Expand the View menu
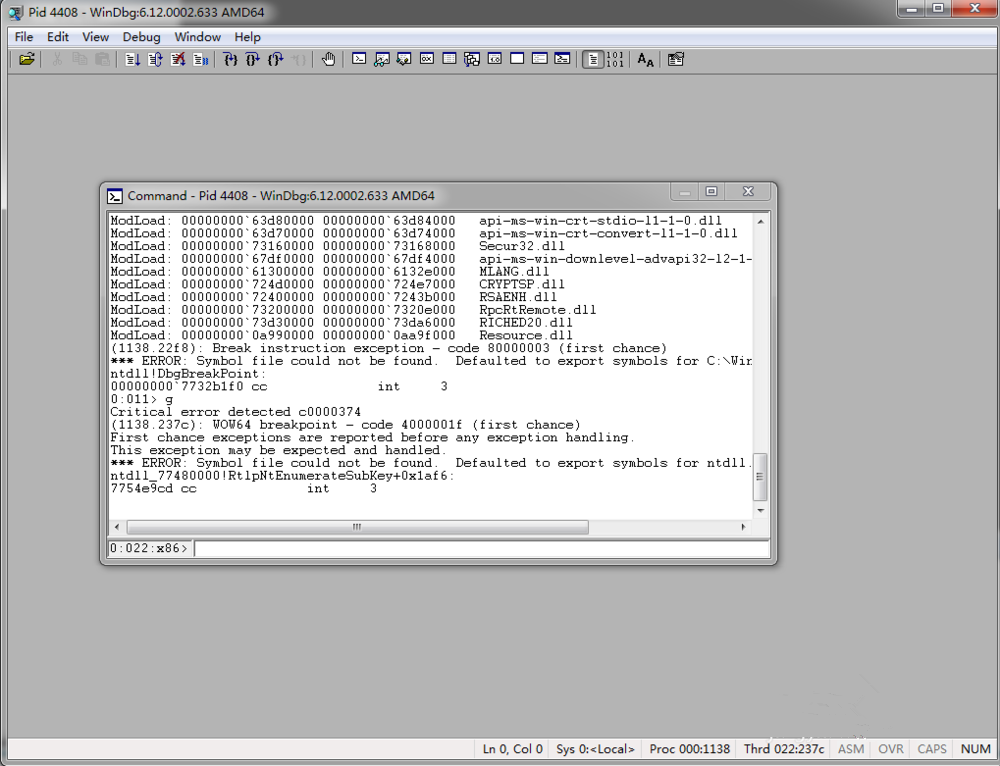This screenshot has height=766, width=1000. (x=95, y=37)
